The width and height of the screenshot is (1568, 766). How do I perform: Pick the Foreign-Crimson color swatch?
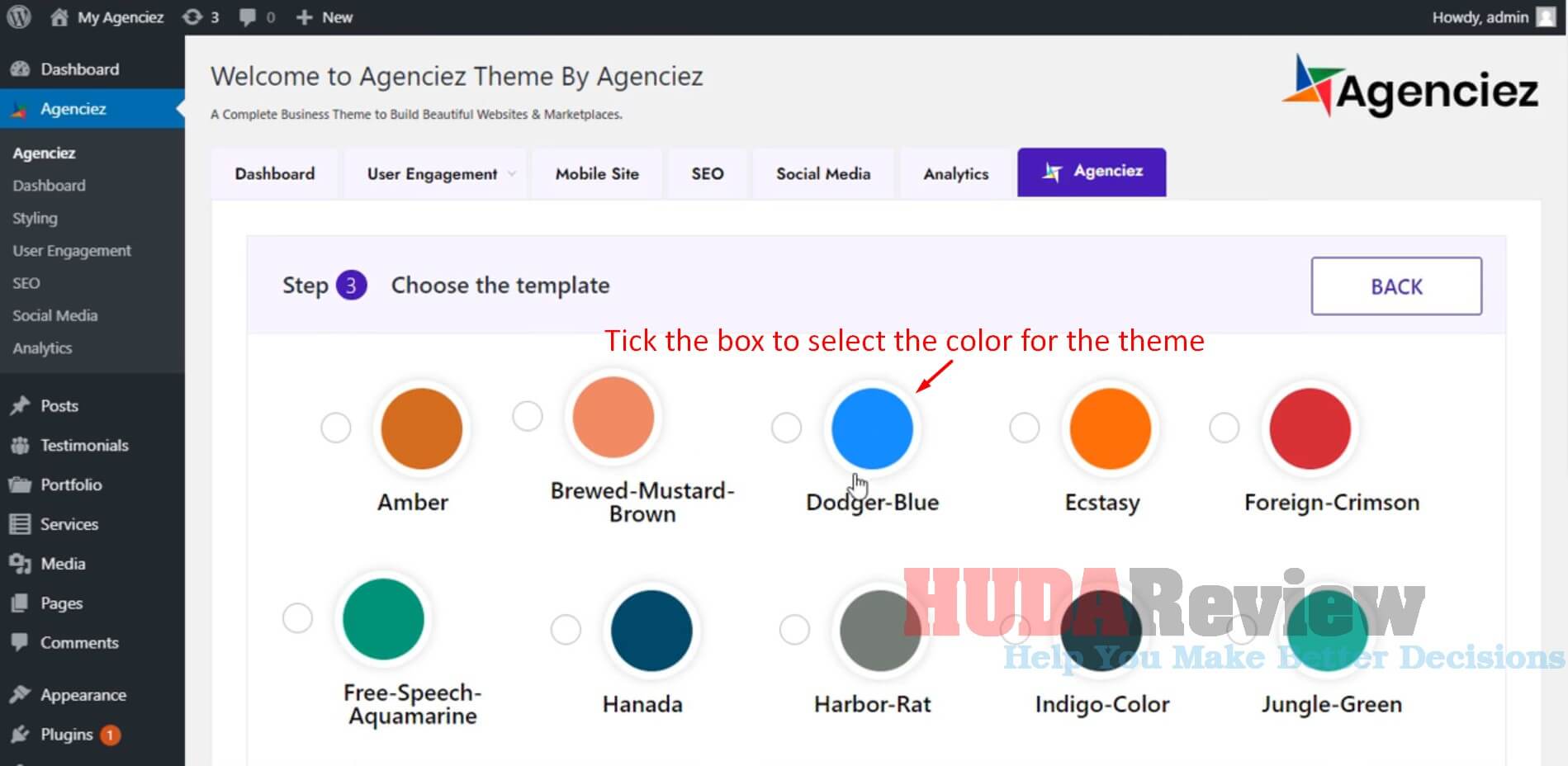pos(1310,428)
